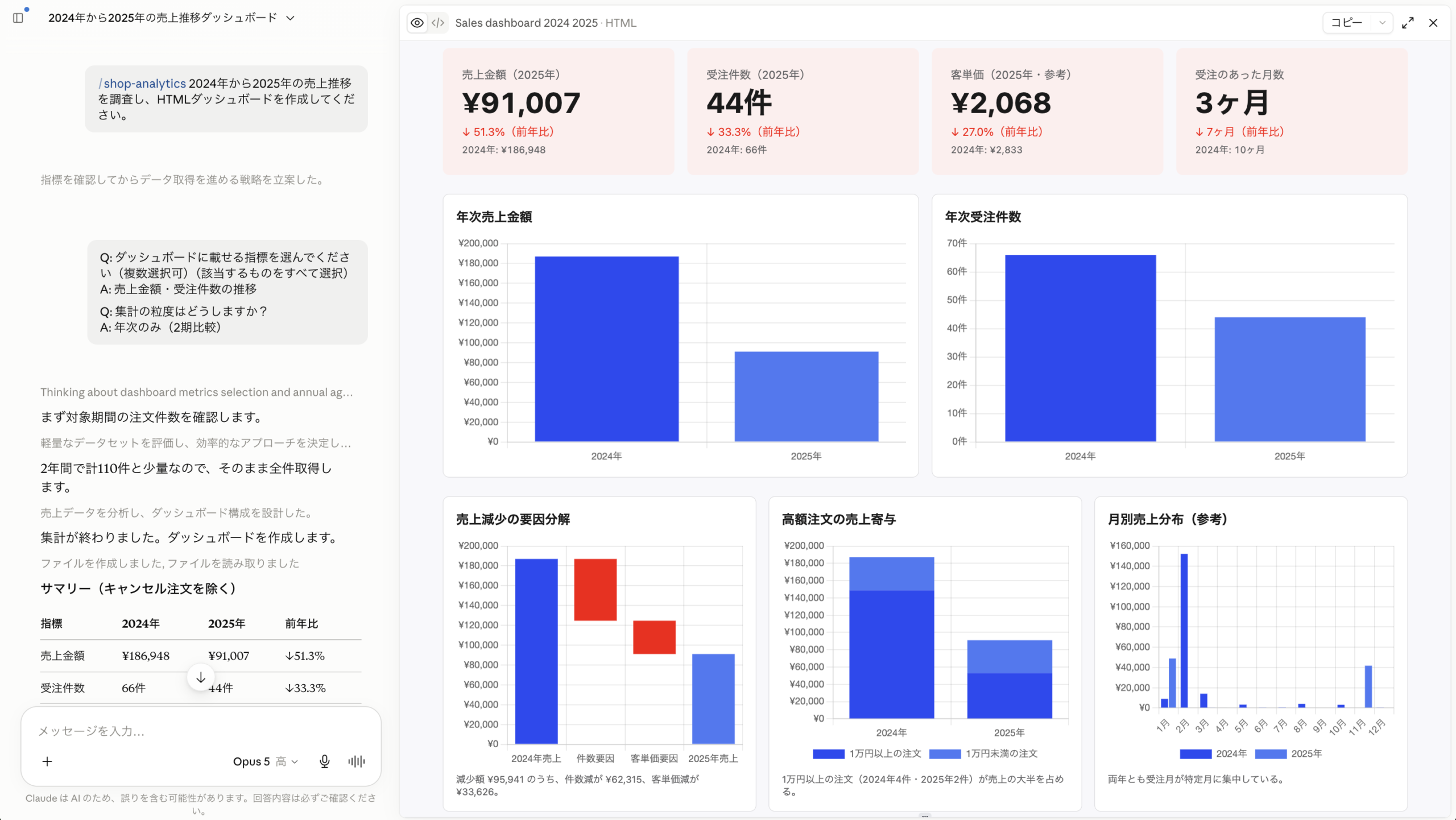The height and width of the screenshot is (820, 1456).
Task: Open the 'ファイルを作成しました' step details
Action: click(169, 563)
